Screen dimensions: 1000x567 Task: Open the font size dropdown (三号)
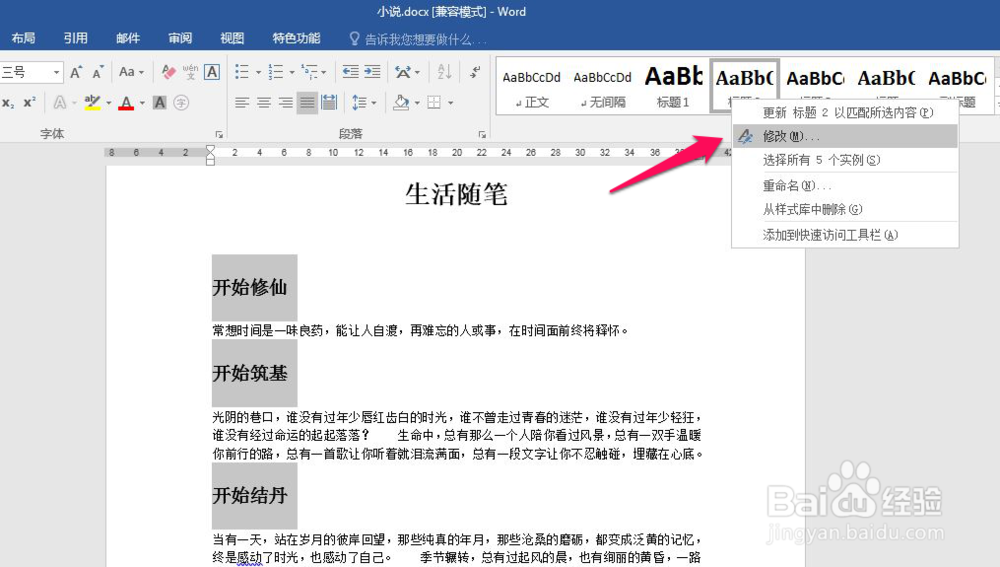56,72
